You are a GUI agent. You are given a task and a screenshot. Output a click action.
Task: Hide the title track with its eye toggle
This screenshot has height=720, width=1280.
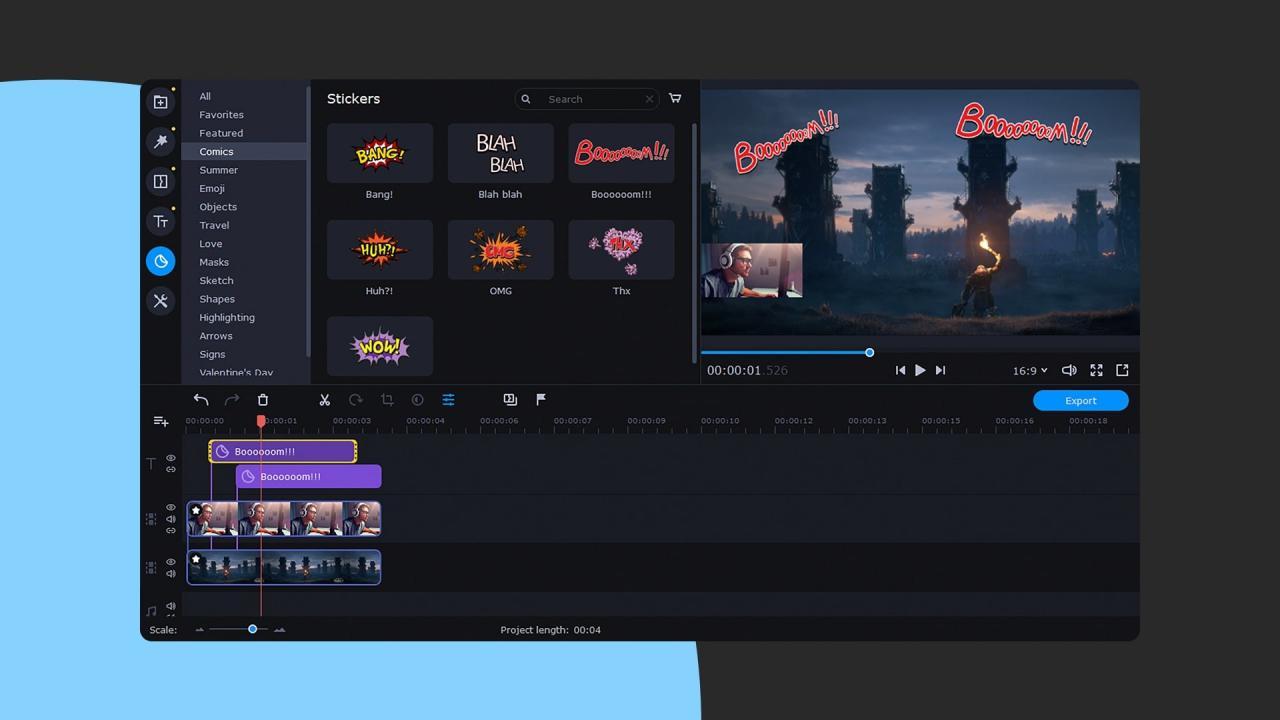pos(171,457)
